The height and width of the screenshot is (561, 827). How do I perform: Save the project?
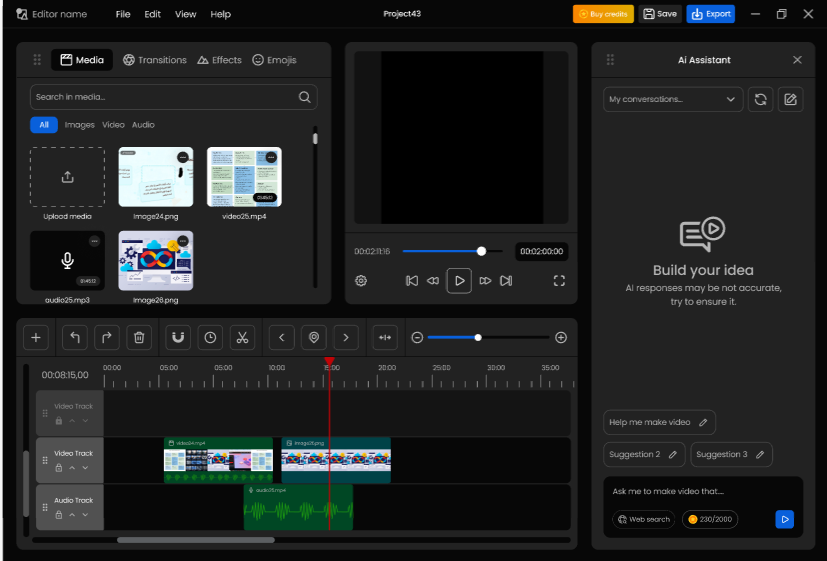click(x=660, y=14)
